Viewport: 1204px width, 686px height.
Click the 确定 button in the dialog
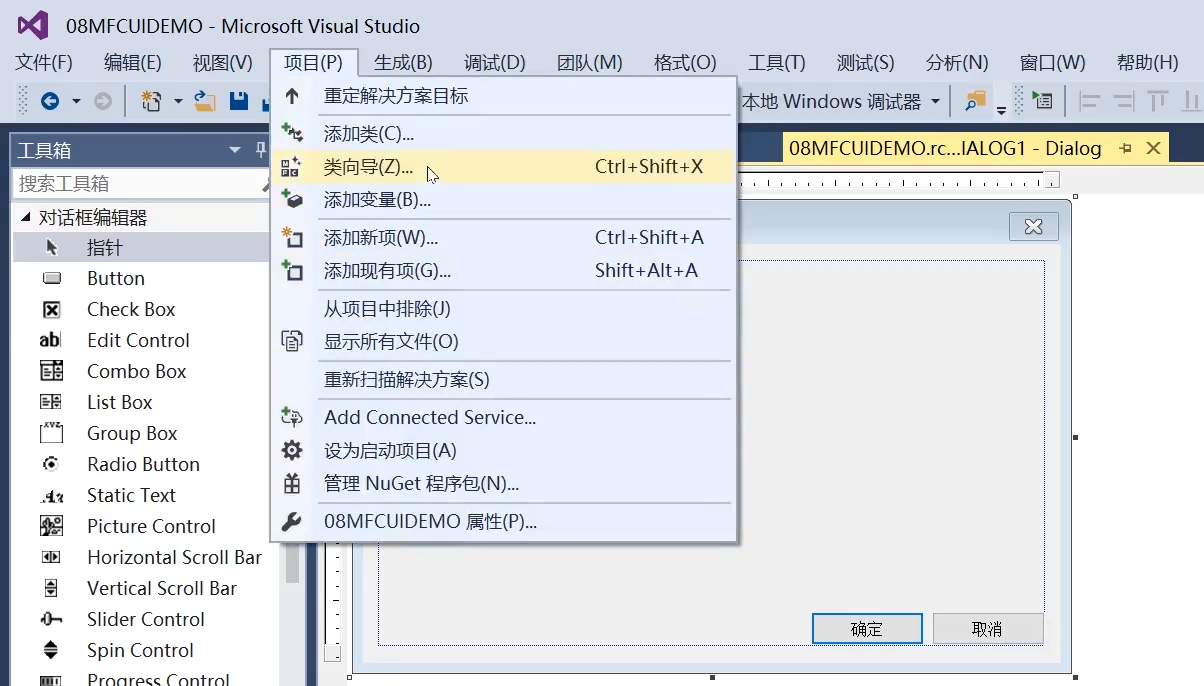(x=867, y=629)
